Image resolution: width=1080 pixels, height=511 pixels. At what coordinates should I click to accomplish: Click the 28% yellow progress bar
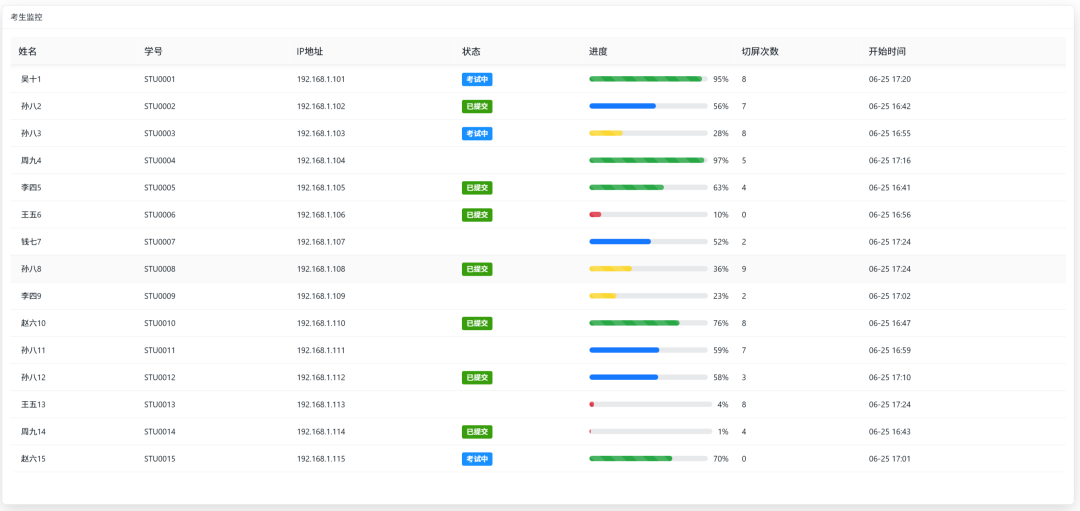(x=648, y=134)
